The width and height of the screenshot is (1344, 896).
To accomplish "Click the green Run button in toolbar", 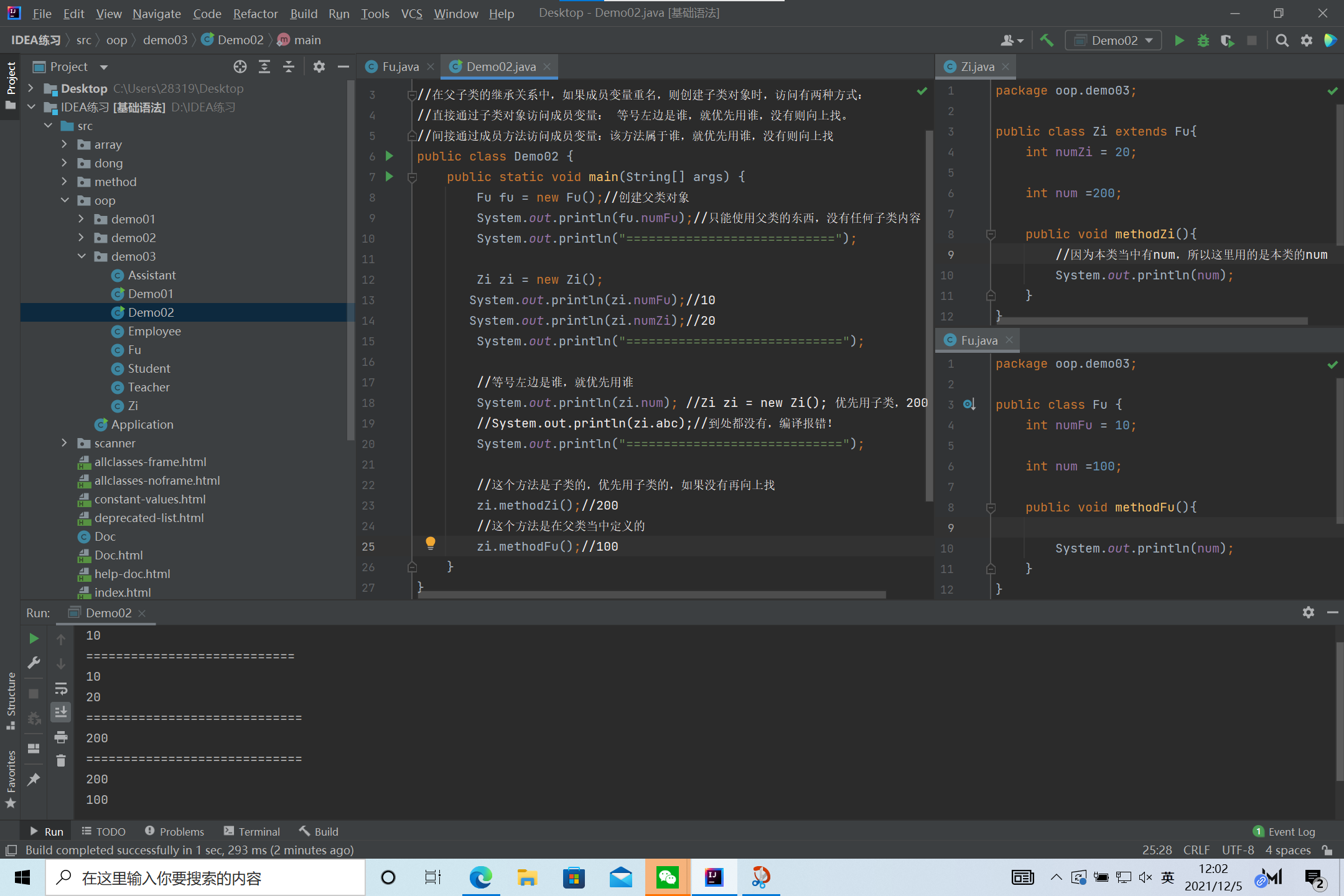I will point(1179,40).
